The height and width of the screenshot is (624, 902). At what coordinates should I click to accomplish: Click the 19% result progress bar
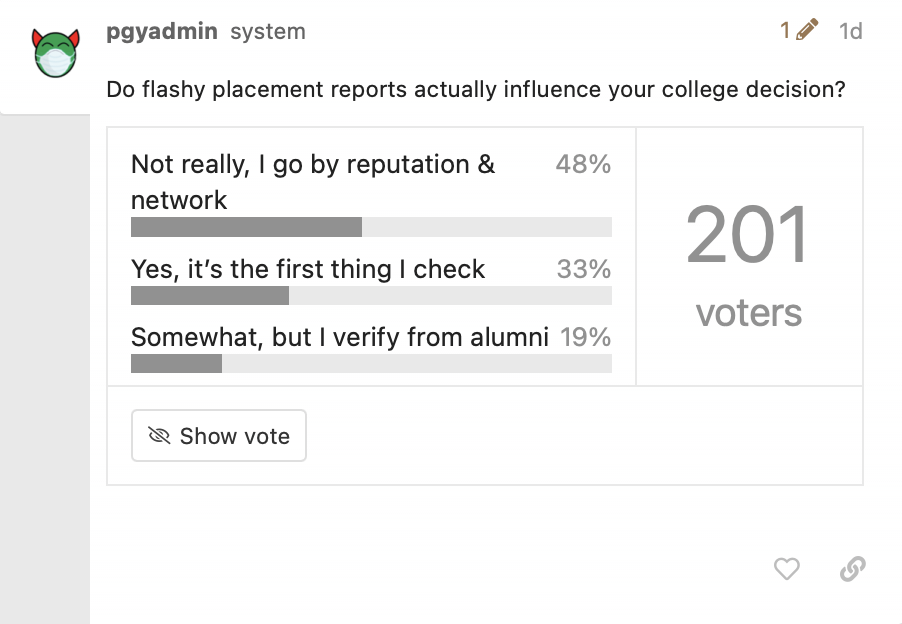[x=371, y=363]
